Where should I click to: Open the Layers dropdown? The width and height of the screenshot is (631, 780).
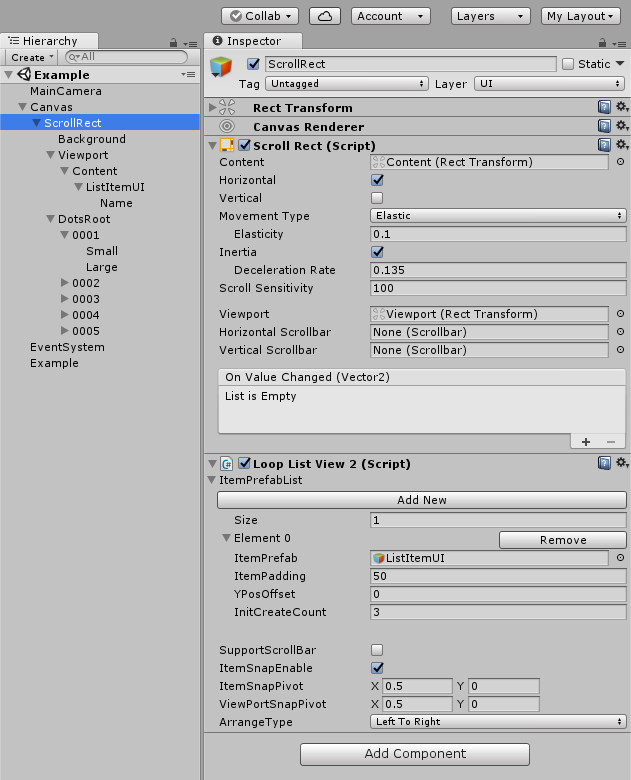click(491, 16)
